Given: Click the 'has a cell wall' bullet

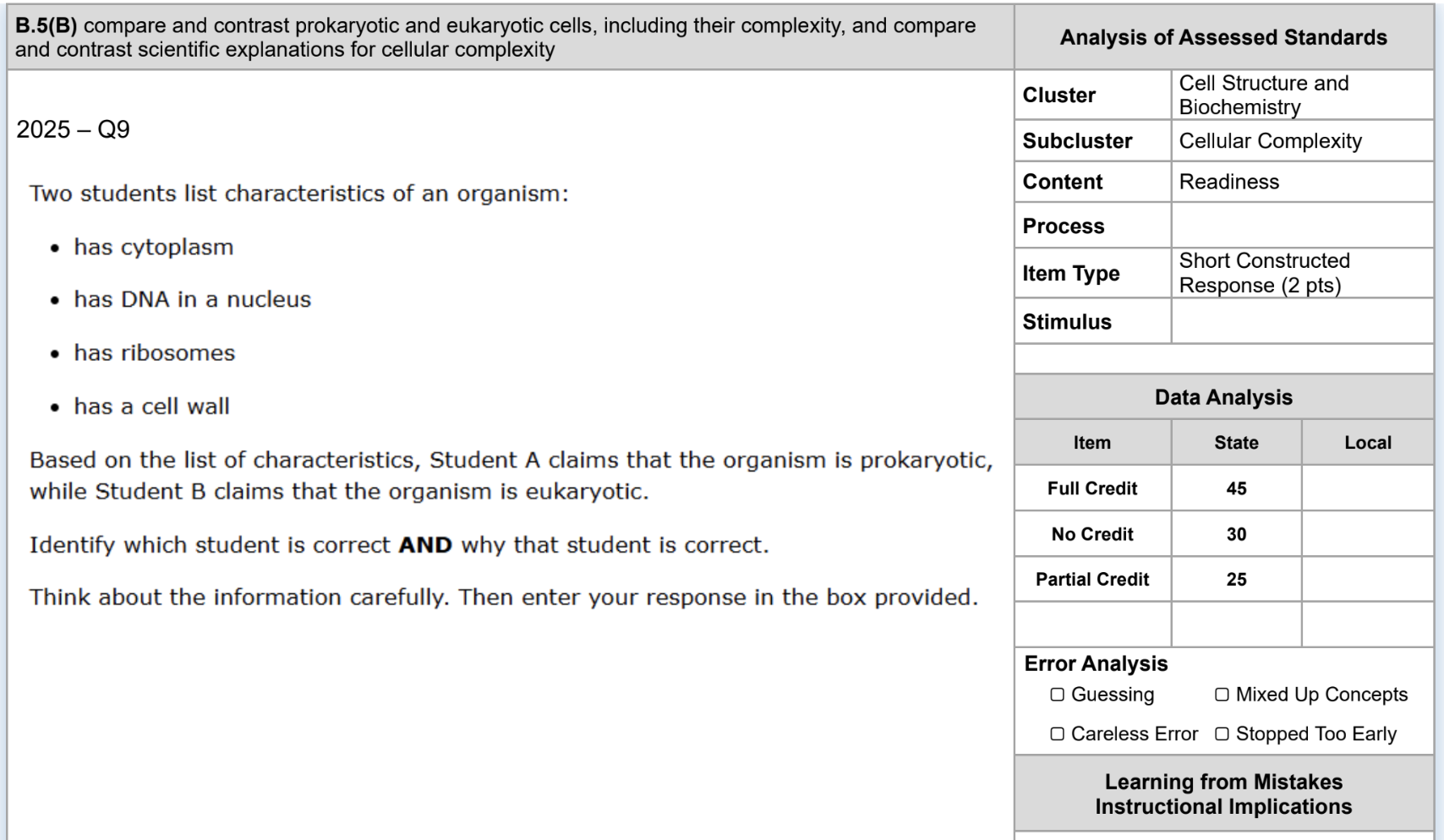Looking at the screenshot, I should [151, 406].
